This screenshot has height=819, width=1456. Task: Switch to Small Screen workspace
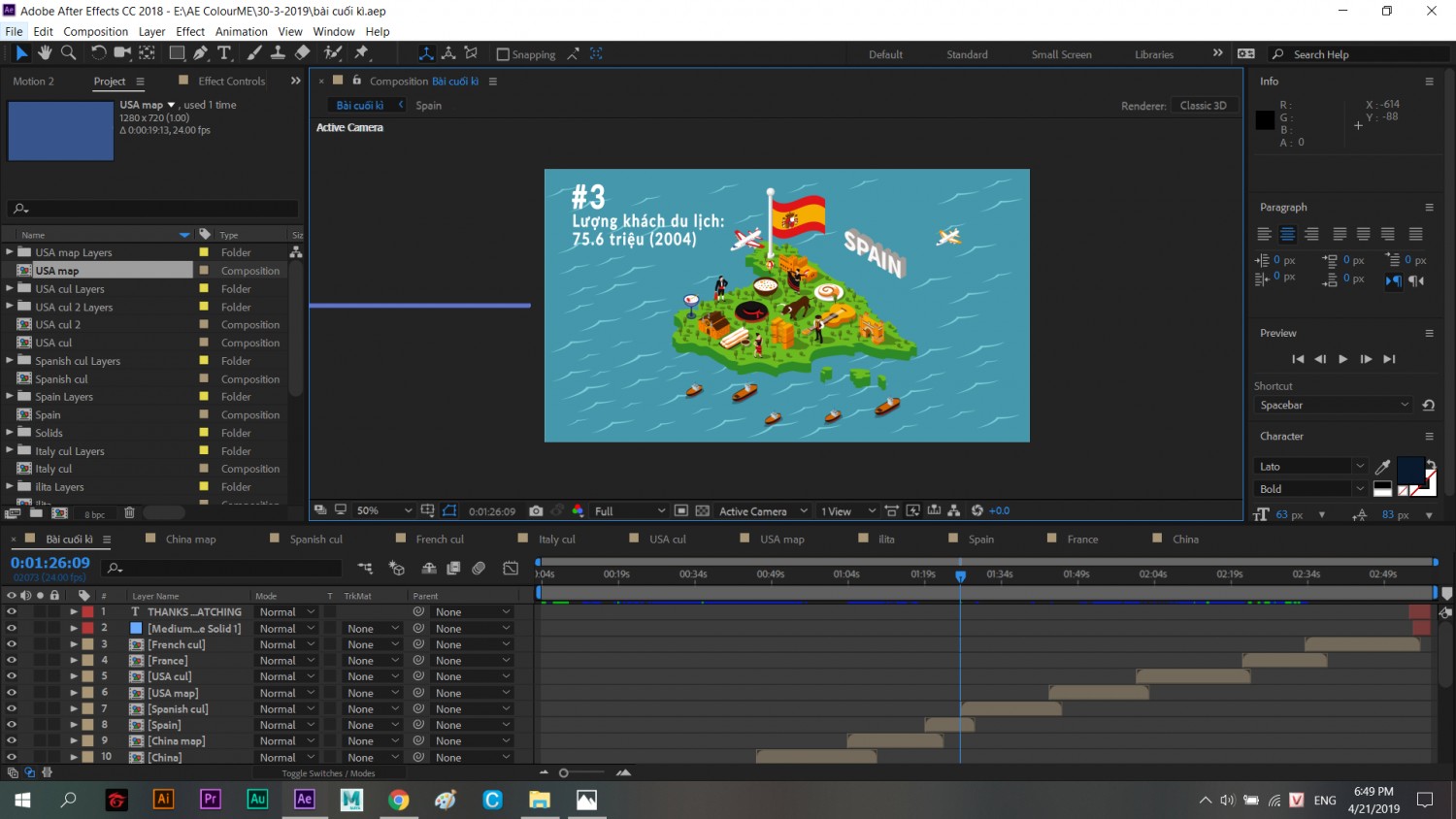1061,54
